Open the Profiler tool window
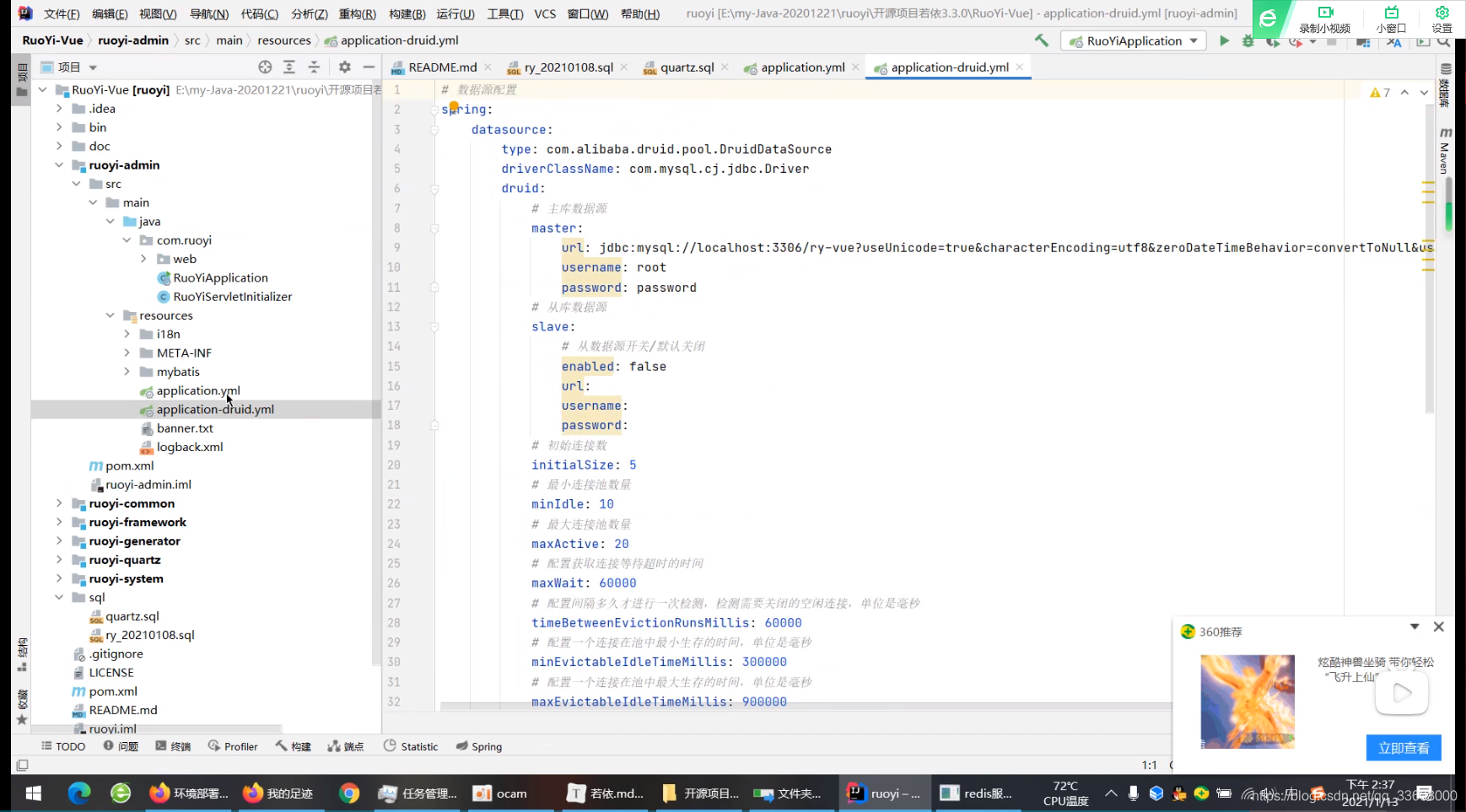Viewport: 1466px width, 812px height. pyautogui.click(x=233, y=746)
